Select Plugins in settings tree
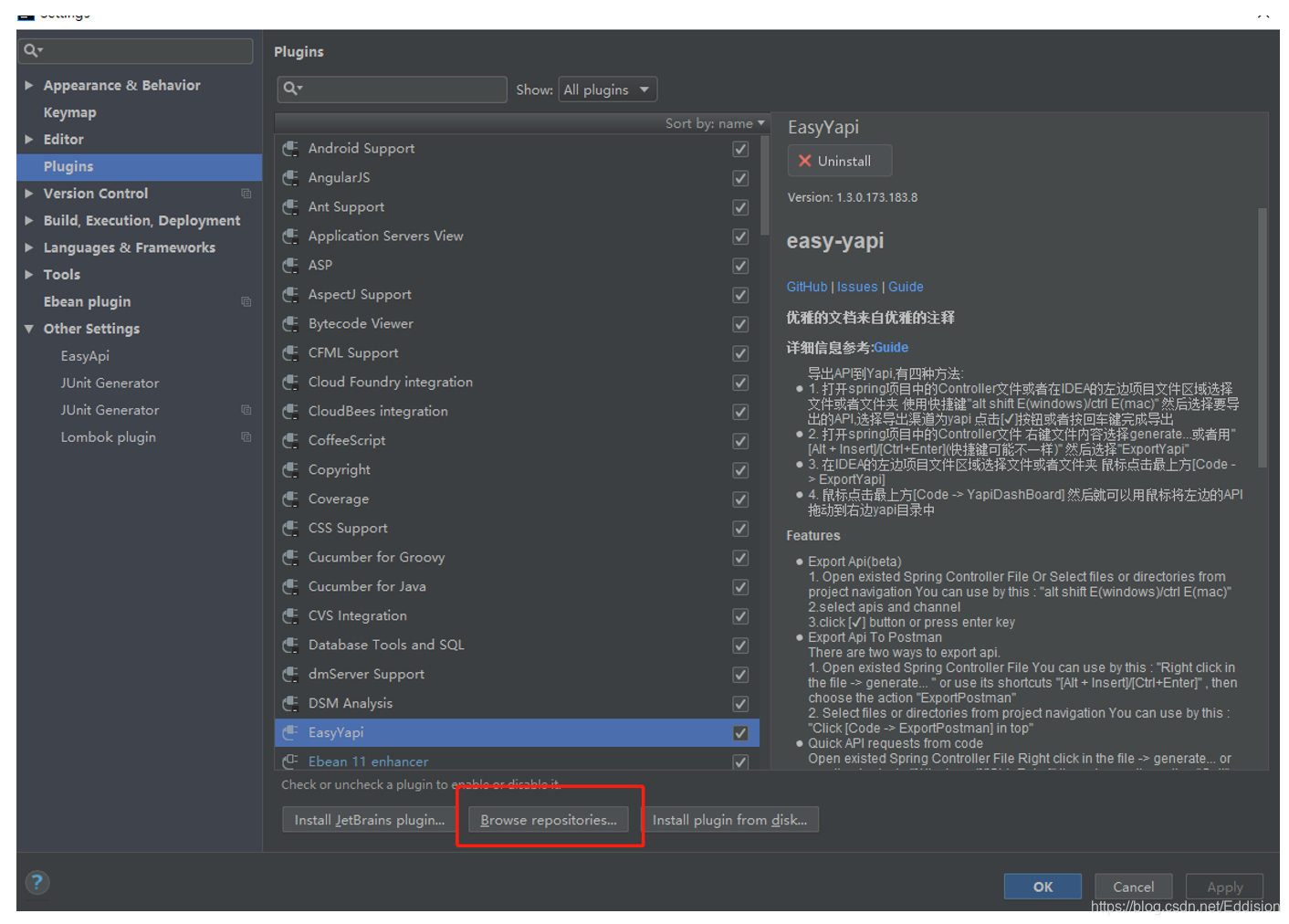 pyautogui.click(x=139, y=166)
